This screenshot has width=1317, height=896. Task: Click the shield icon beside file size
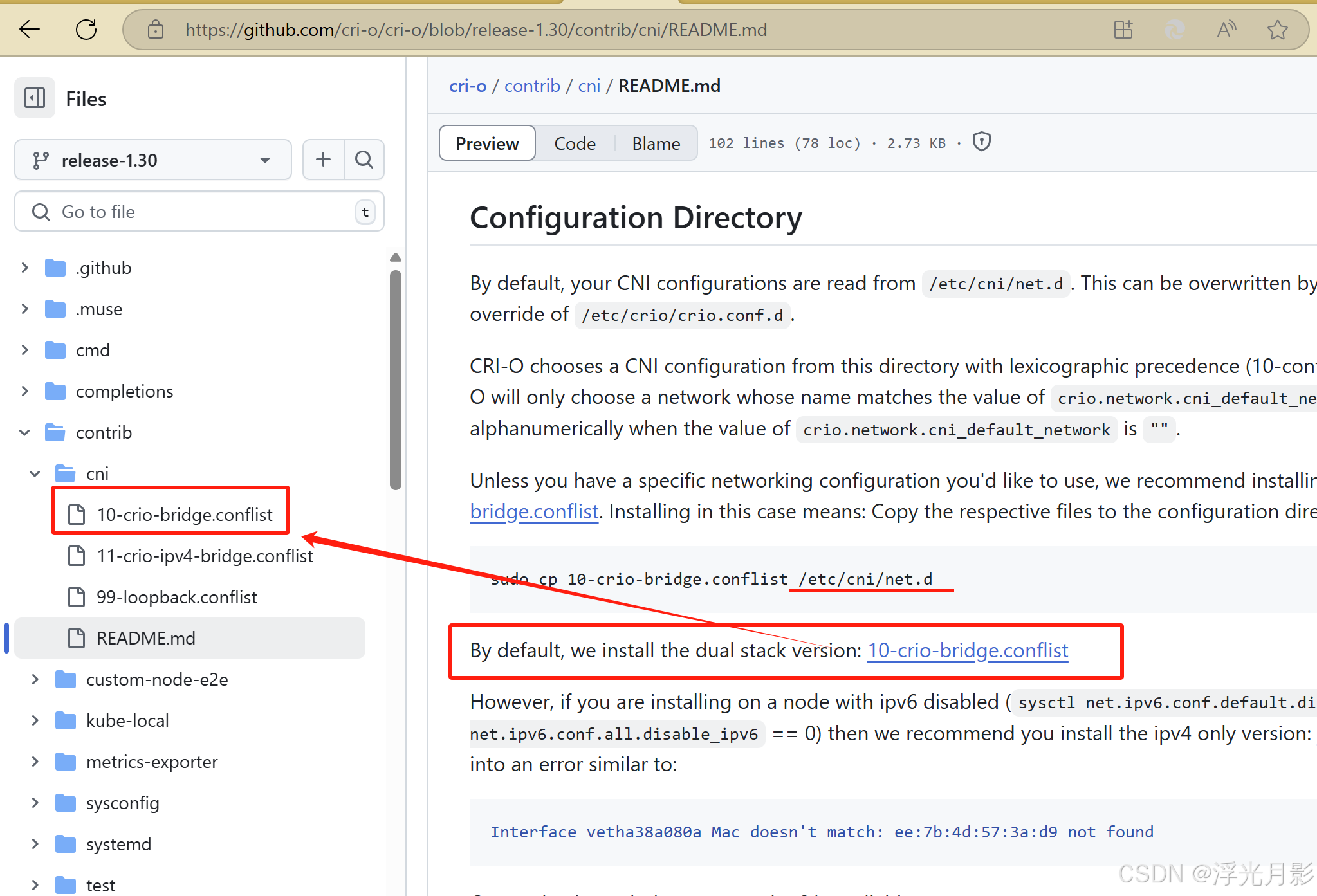[x=981, y=142]
